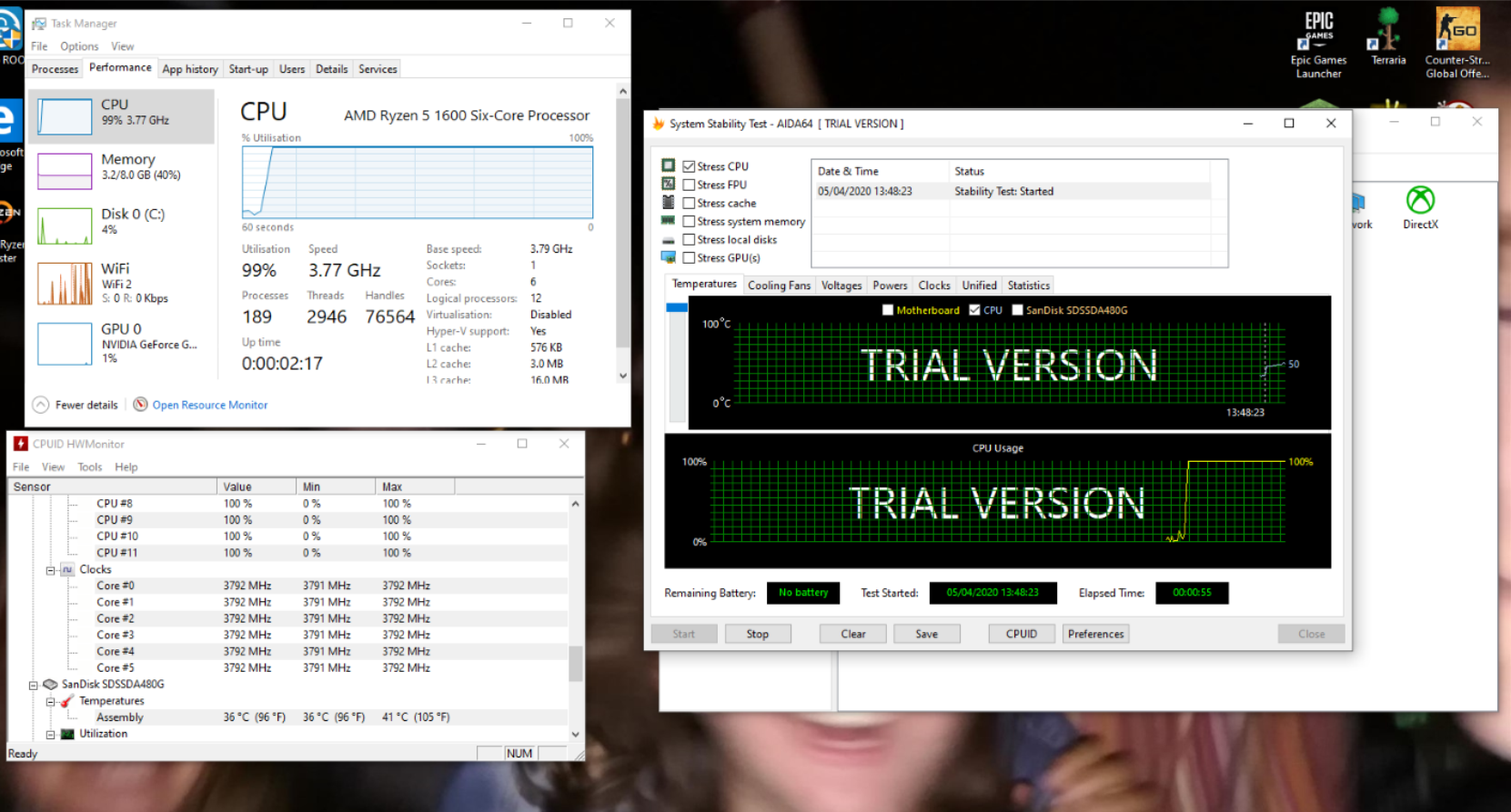Click the GPU monitor icon in AIDA64
Viewport: 1511px width, 812px height.
669,257
